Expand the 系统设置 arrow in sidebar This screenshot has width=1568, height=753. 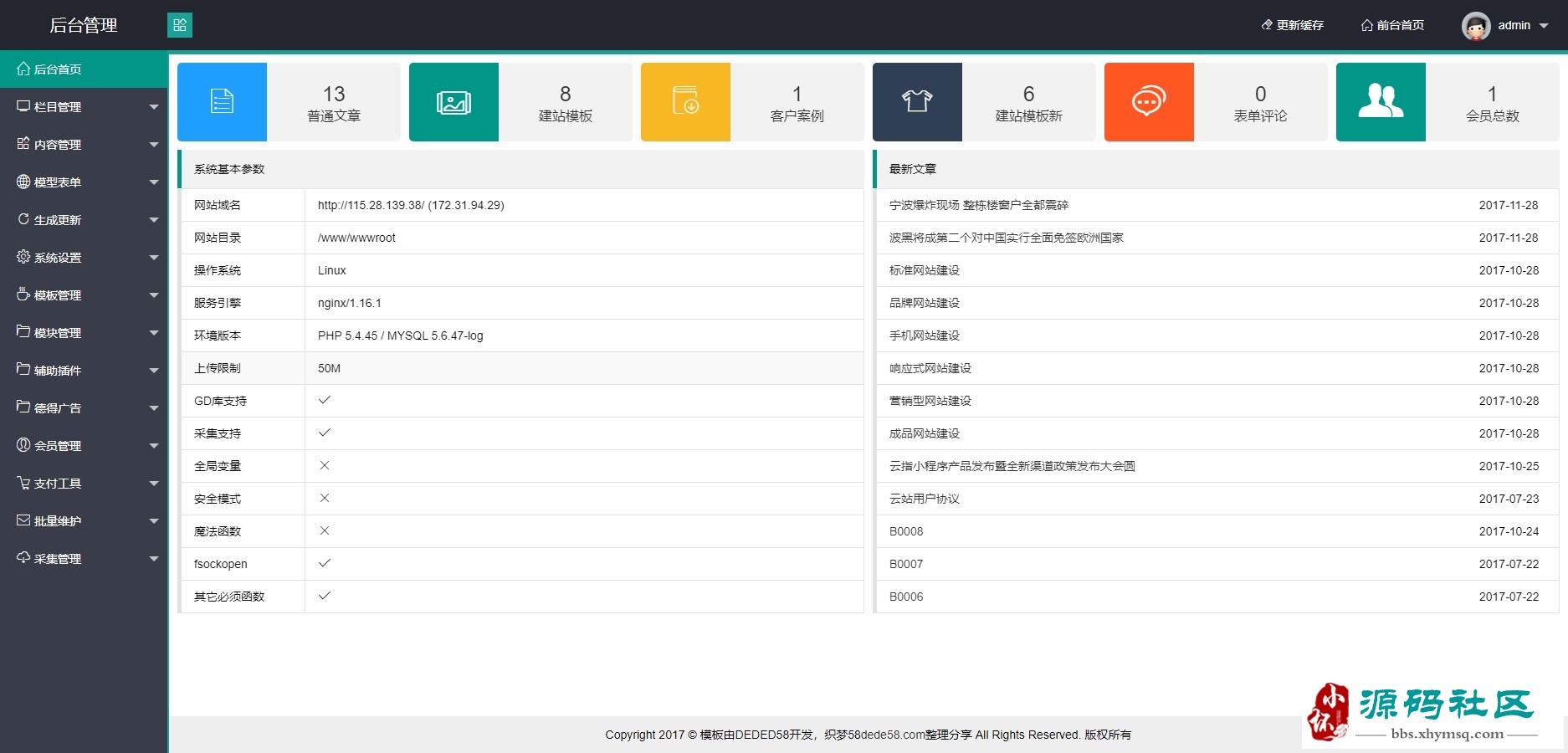(x=154, y=258)
